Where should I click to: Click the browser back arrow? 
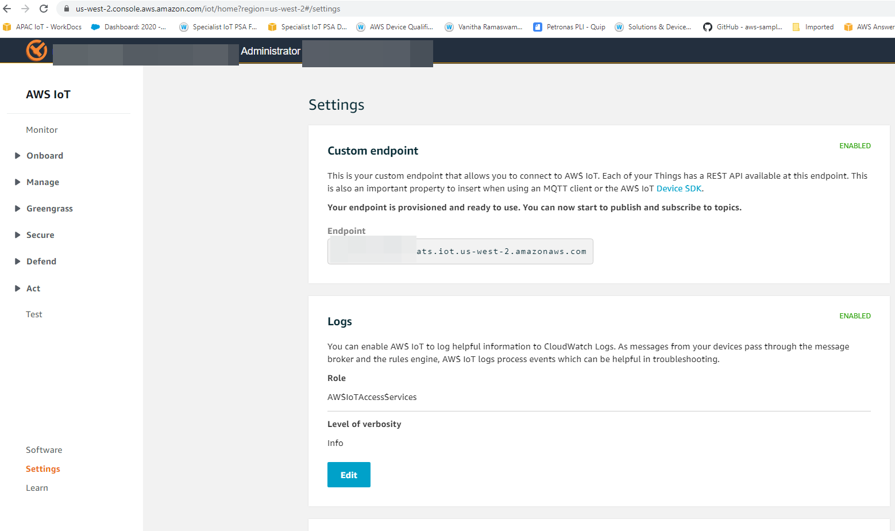(7, 9)
